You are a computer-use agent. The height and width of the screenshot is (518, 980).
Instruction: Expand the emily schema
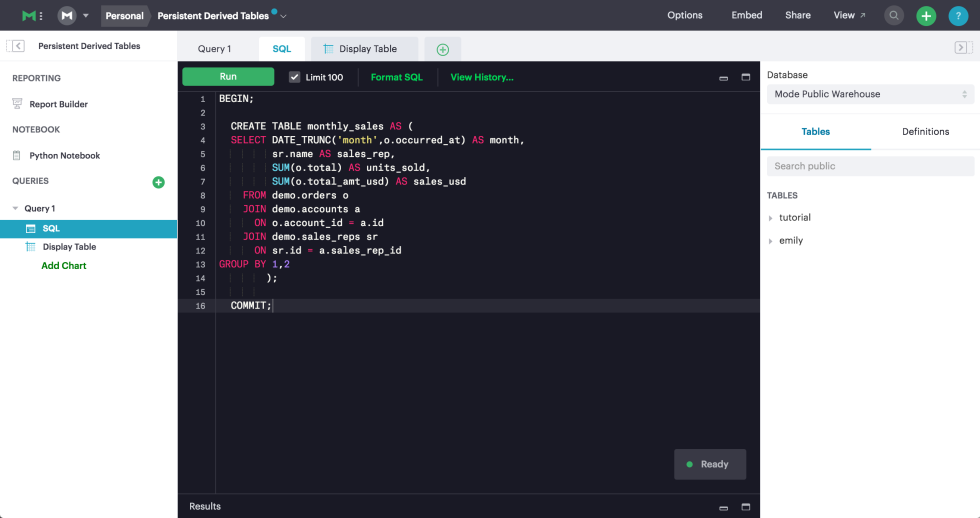pos(771,241)
